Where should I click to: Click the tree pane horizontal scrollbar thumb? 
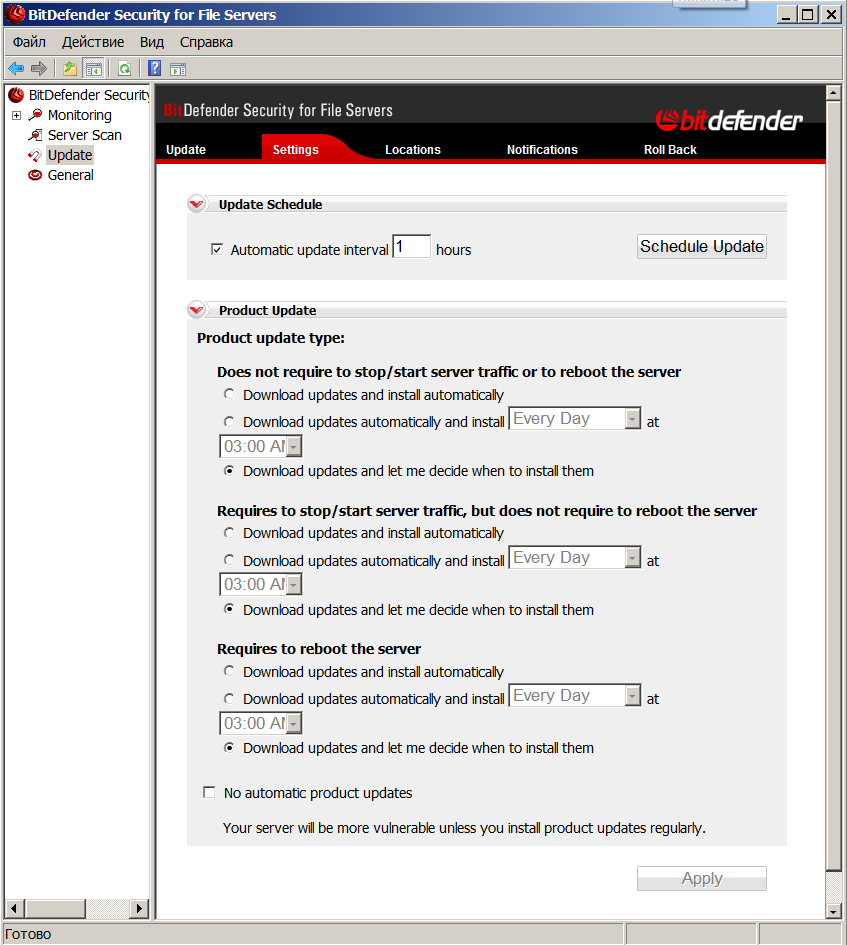(x=55, y=908)
